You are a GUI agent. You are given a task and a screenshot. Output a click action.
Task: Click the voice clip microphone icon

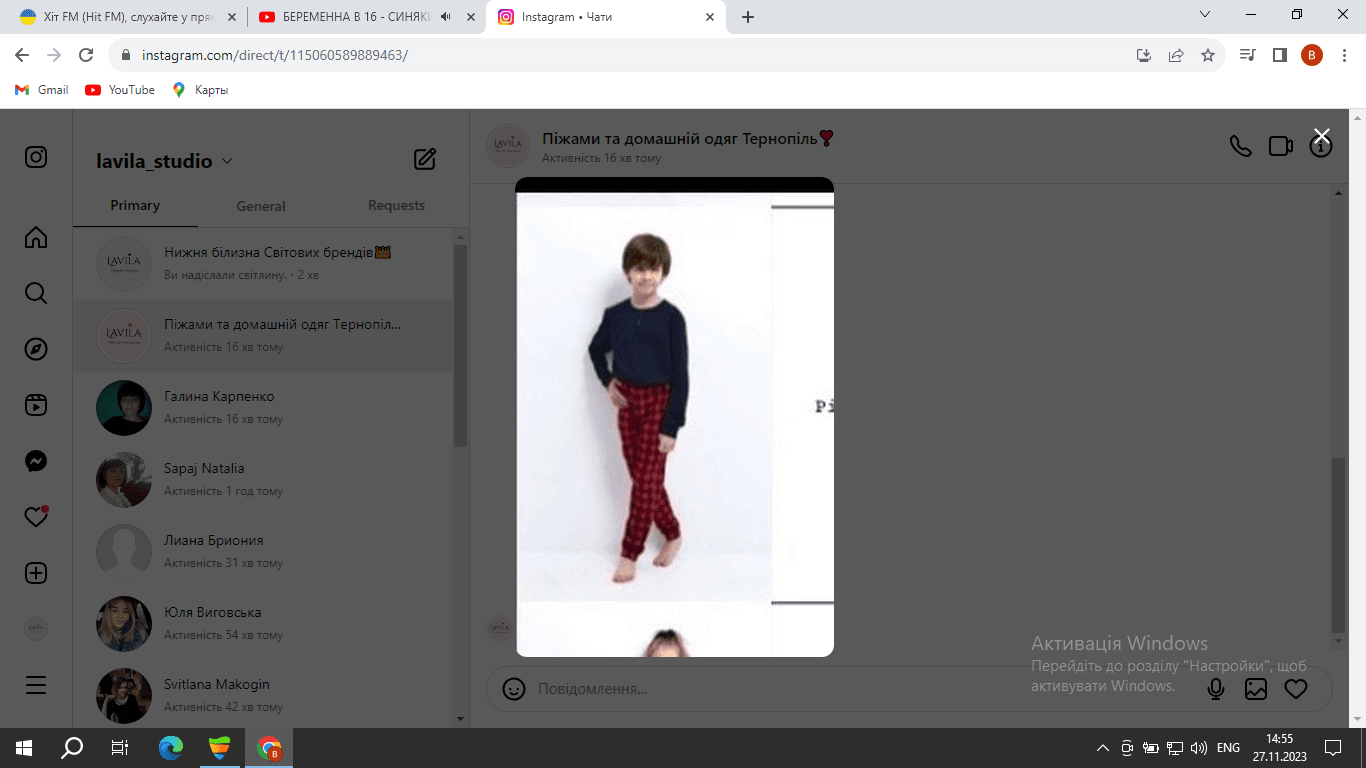[x=1216, y=689]
